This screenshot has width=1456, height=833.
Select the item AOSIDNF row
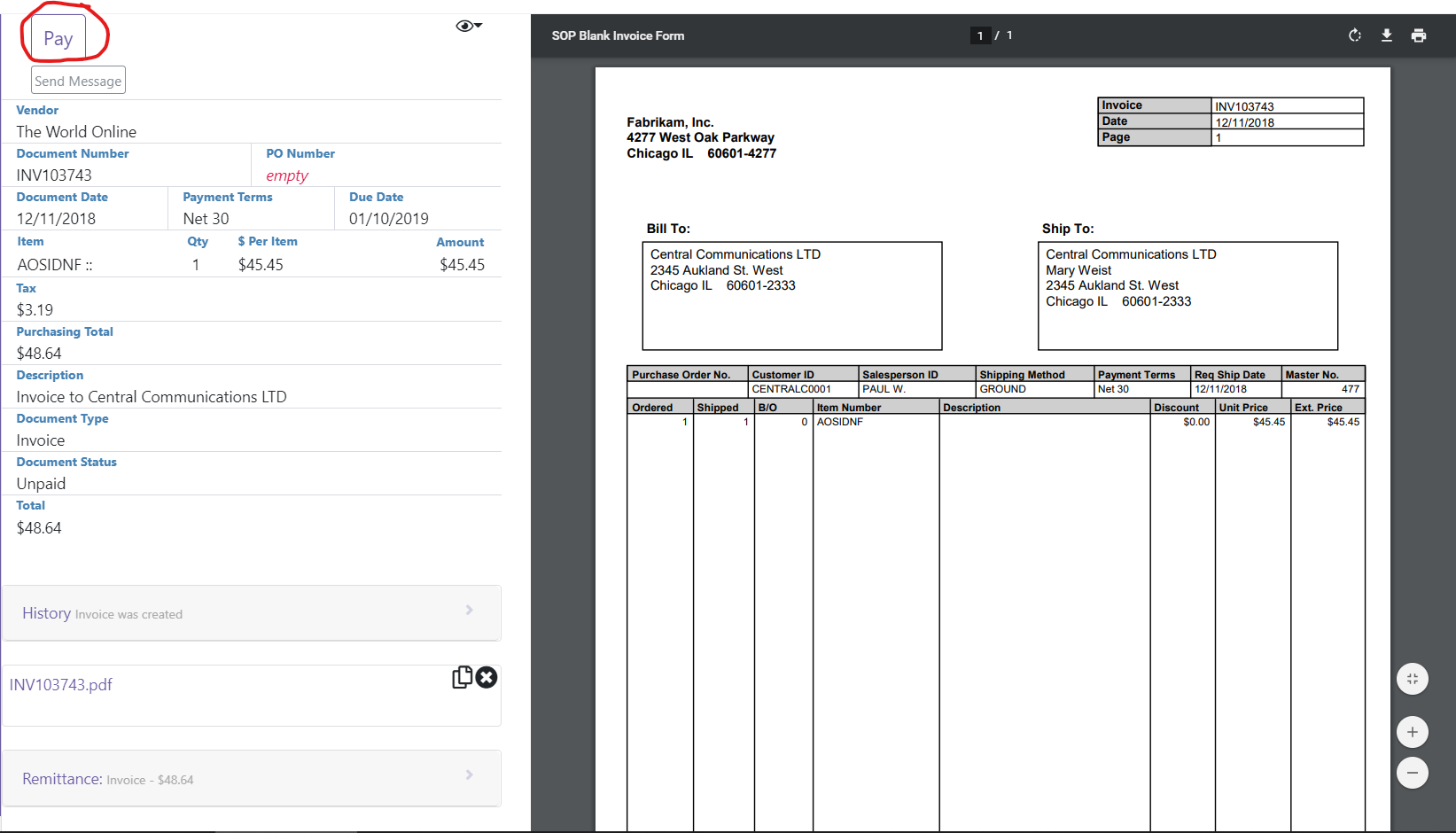[252, 265]
